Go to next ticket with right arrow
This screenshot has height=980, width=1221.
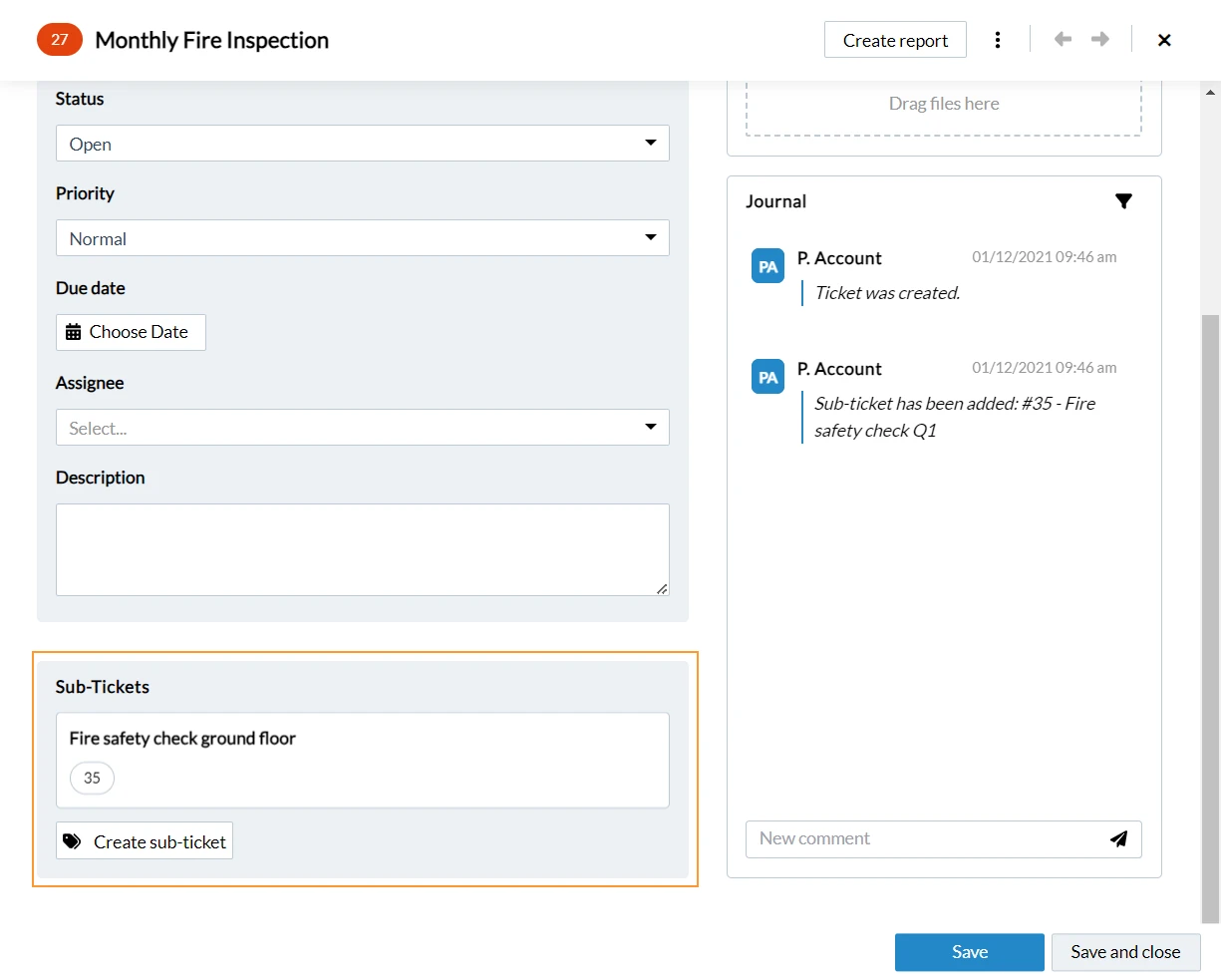(1100, 39)
